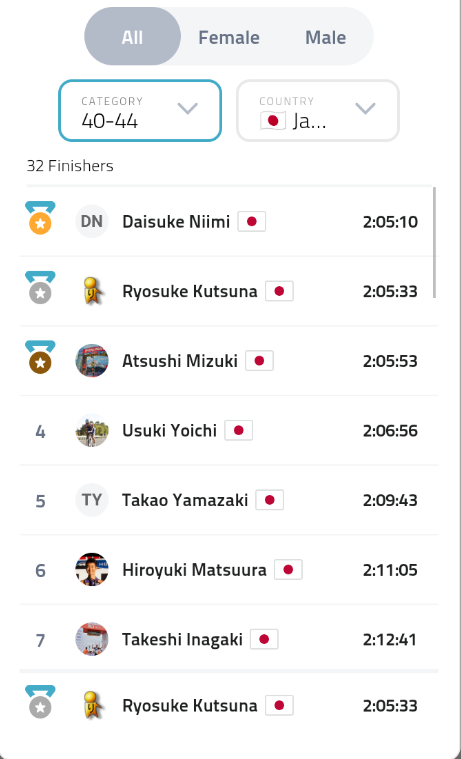Image resolution: width=461 pixels, height=759 pixels.
Task: Open Daisuke Niimi's result
Action: click(229, 222)
